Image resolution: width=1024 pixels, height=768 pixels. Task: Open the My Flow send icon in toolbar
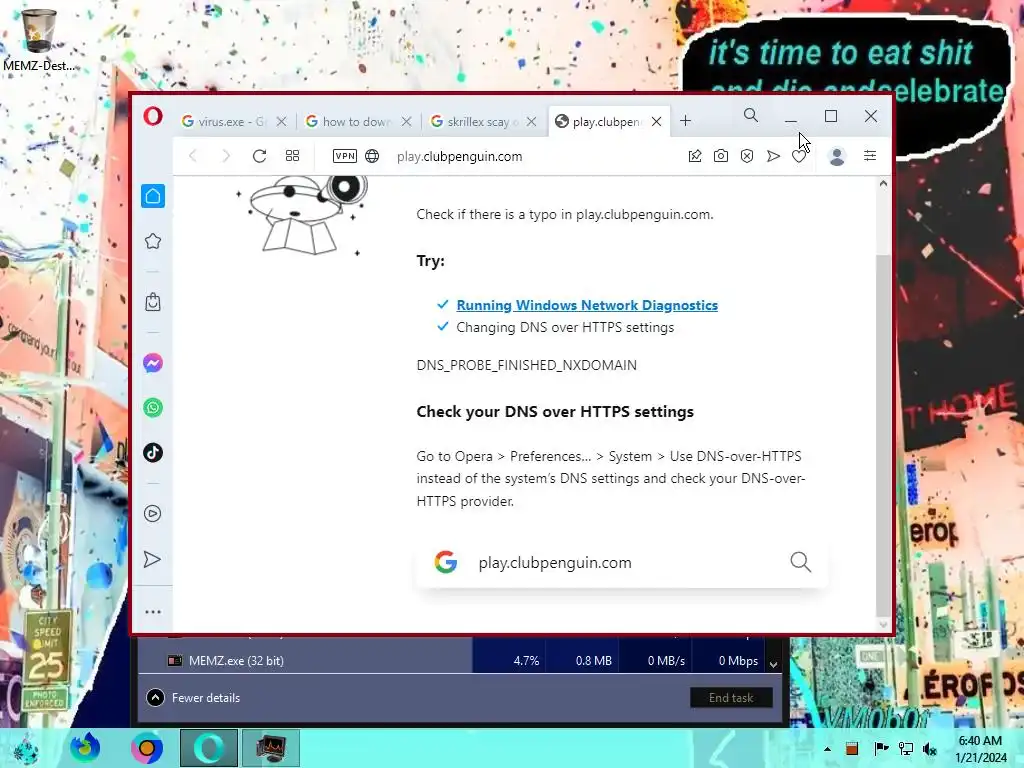click(773, 156)
